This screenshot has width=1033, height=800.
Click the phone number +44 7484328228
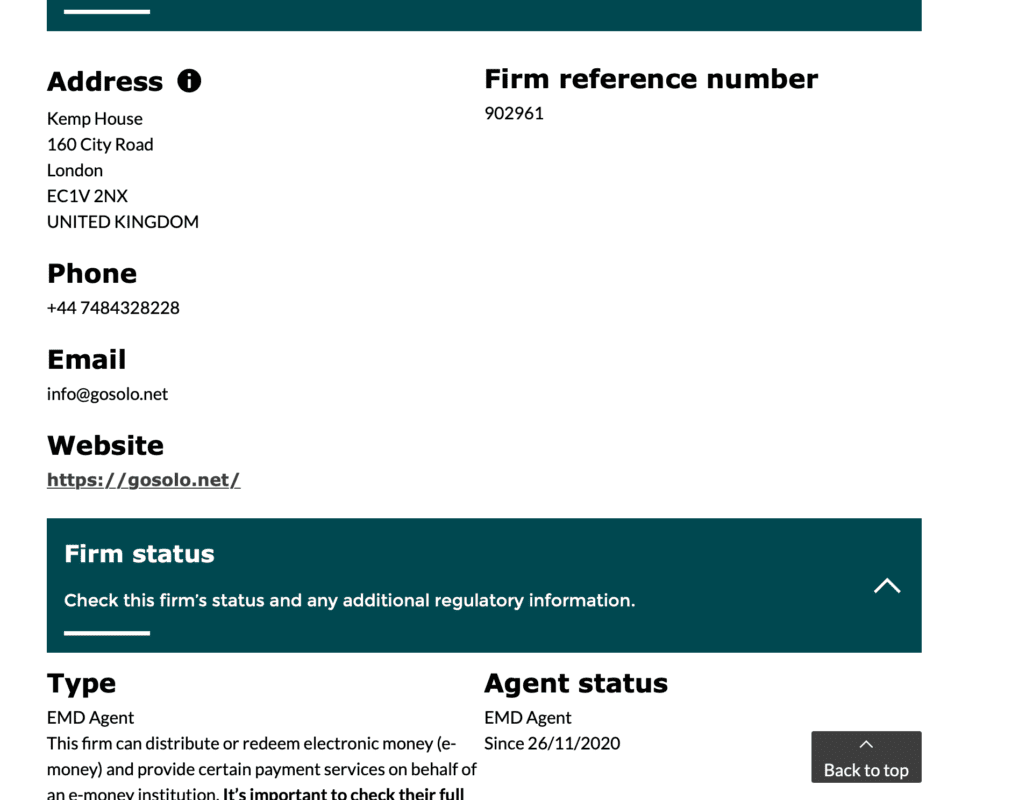coord(113,308)
